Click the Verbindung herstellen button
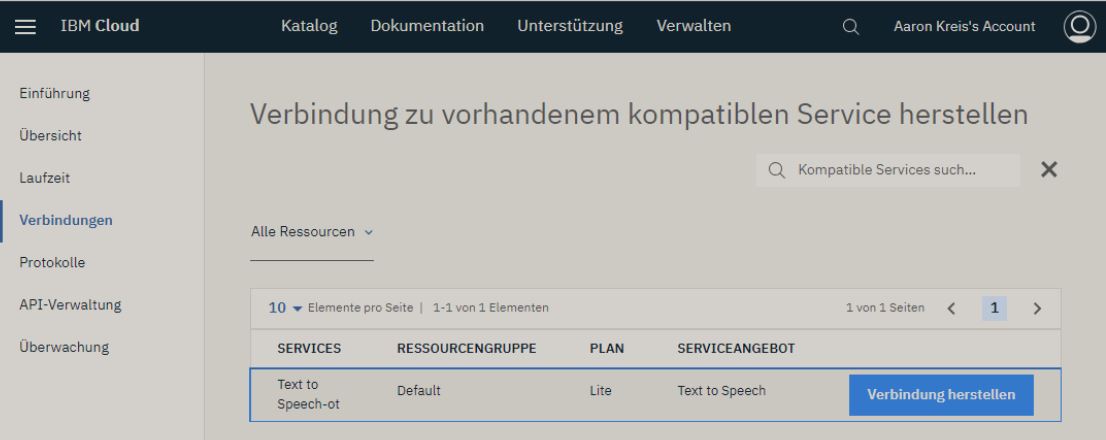Viewport: 1106px width, 440px height. pyautogui.click(x=940, y=395)
